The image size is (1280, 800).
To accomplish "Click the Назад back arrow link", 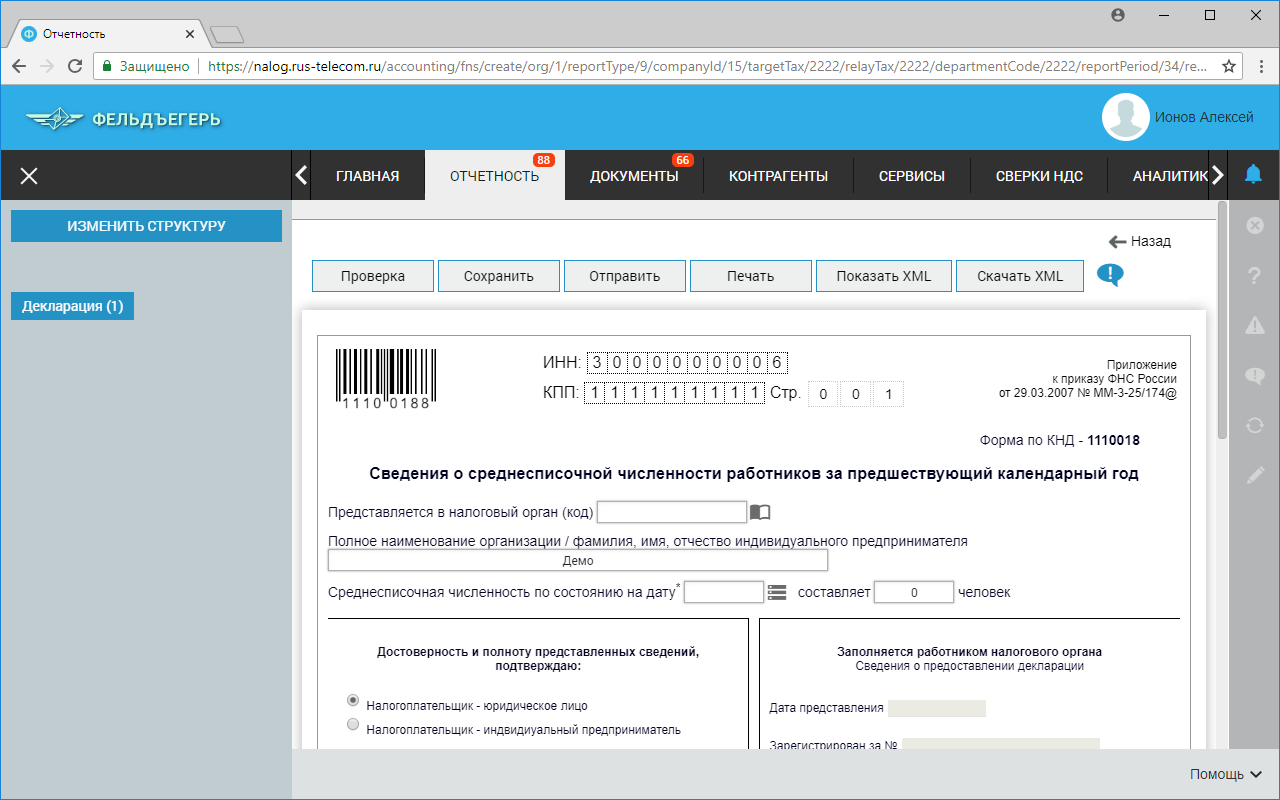I will pyautogui.click(x=1140, y=241).
